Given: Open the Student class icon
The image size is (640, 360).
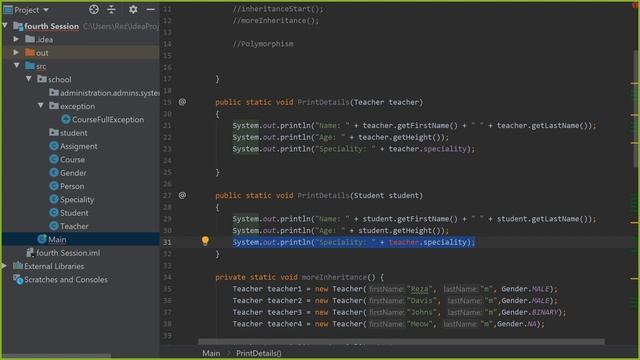Looking at the screenshot, I should (54, 213).
